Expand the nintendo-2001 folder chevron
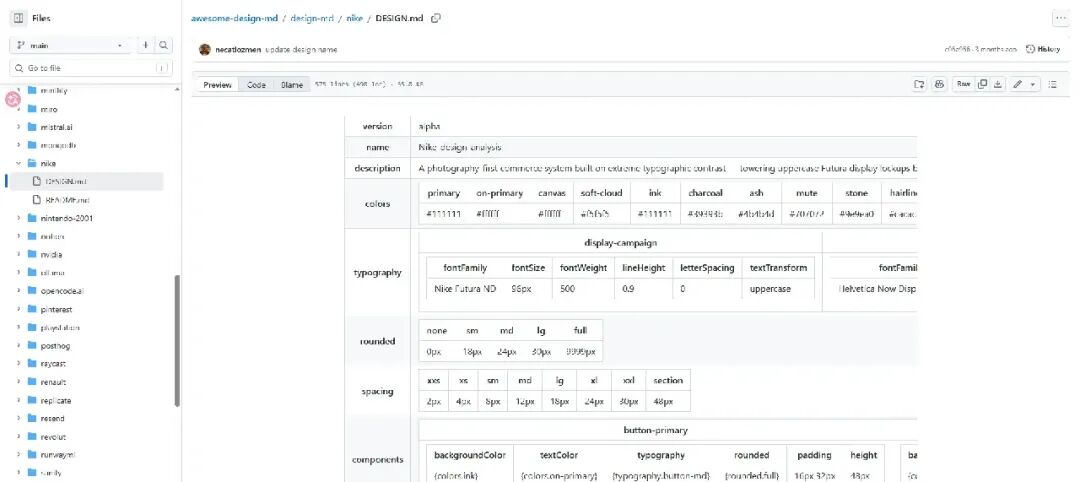Viewport: 1080px width, 482px height. (x=19, y=218)
